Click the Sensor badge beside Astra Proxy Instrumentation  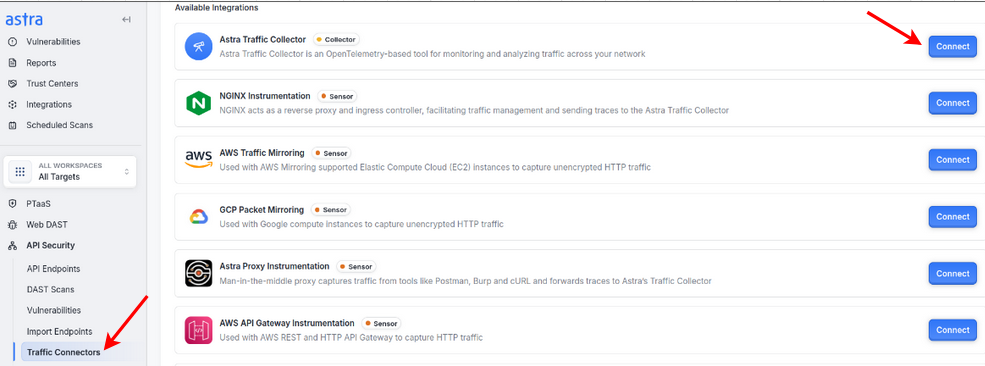tap(356, 266)
